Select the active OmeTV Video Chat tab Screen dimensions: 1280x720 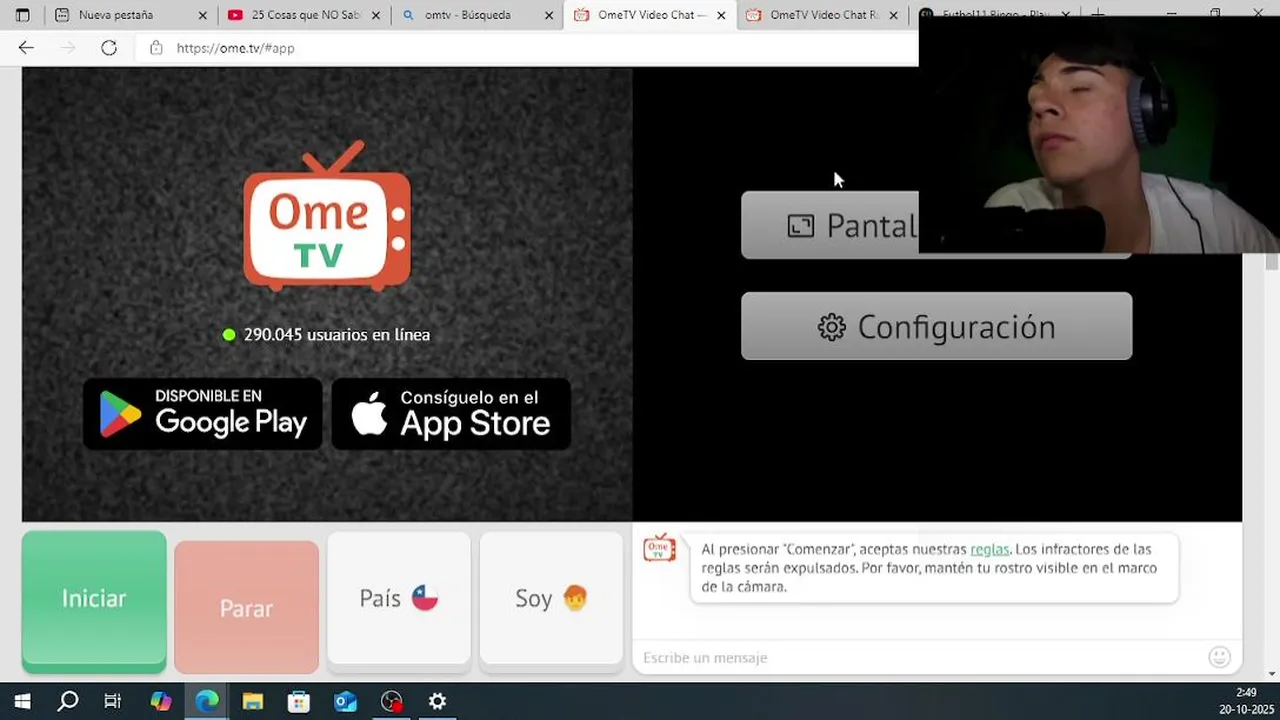click(x=650, y=15)
